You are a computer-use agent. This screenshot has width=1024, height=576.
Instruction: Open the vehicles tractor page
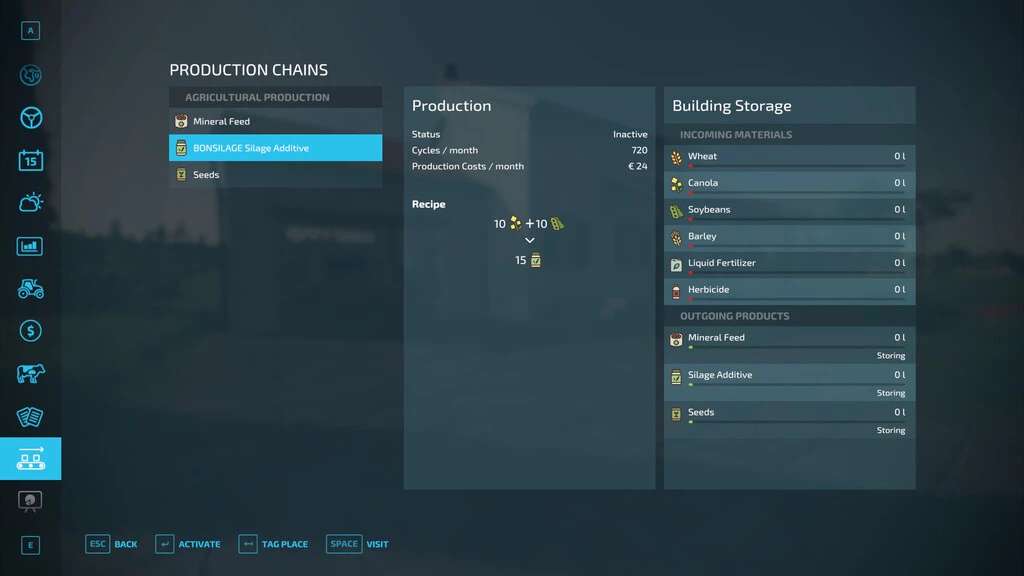click(30, 288)
